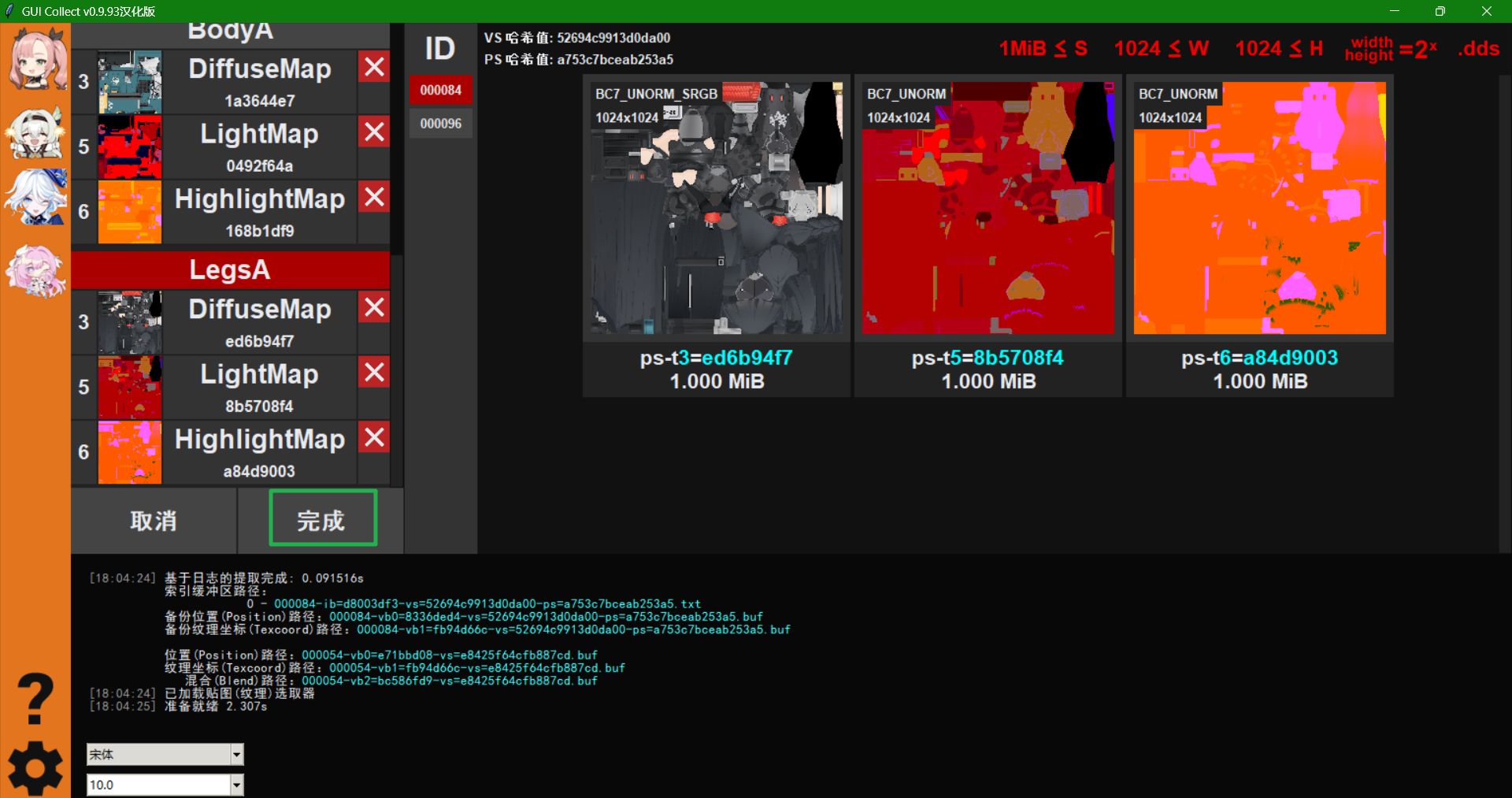This screenshot has height=798, width=1512.
Task: Open the 10.0 font size dropdown
Action: [164, 784]
